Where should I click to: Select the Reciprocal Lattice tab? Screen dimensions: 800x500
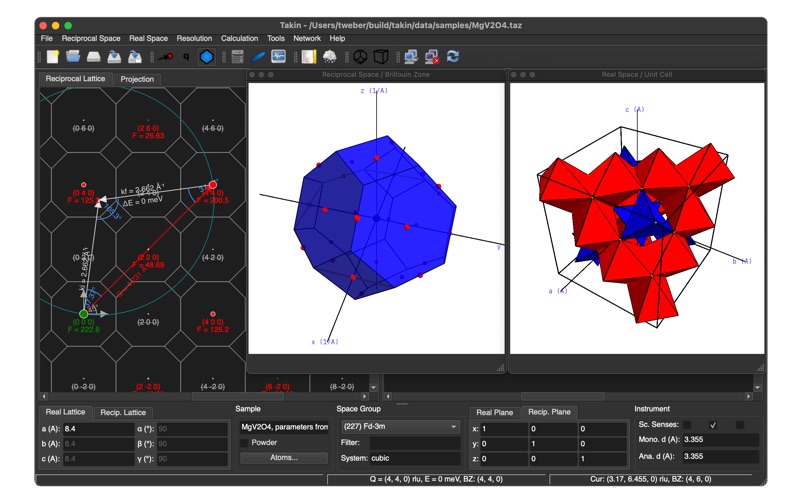tap(76, 79)
